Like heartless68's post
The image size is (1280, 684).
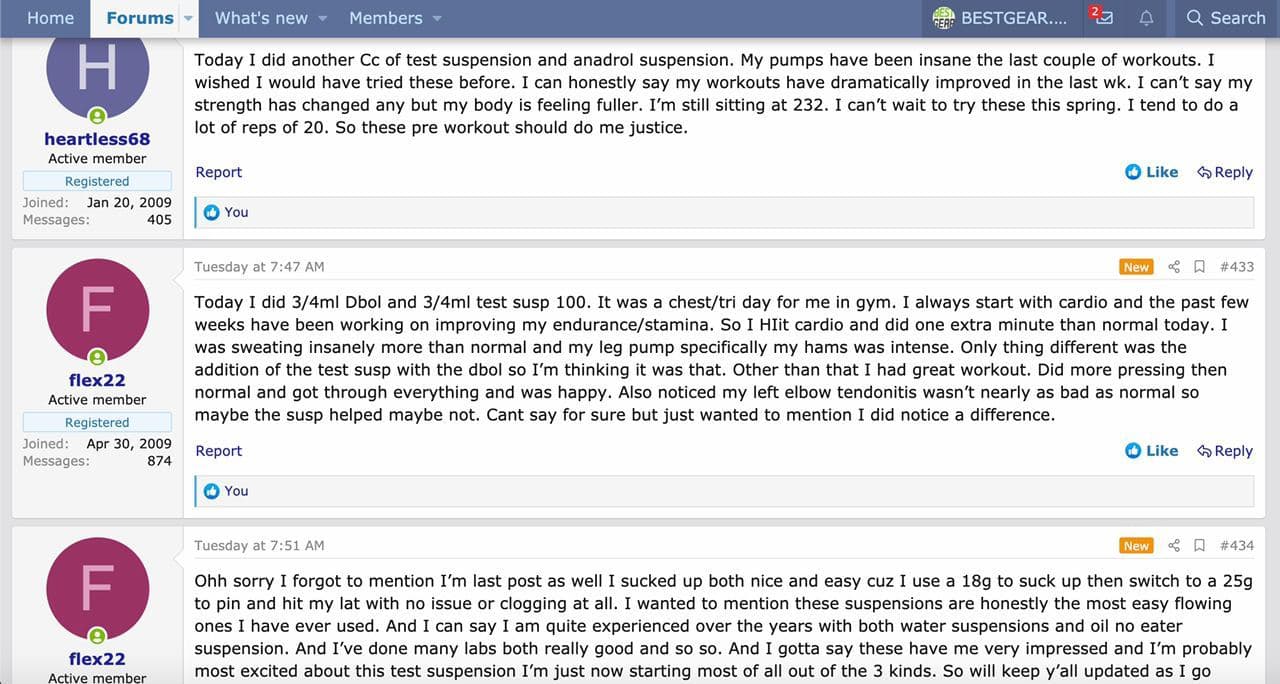(1151, 172)
